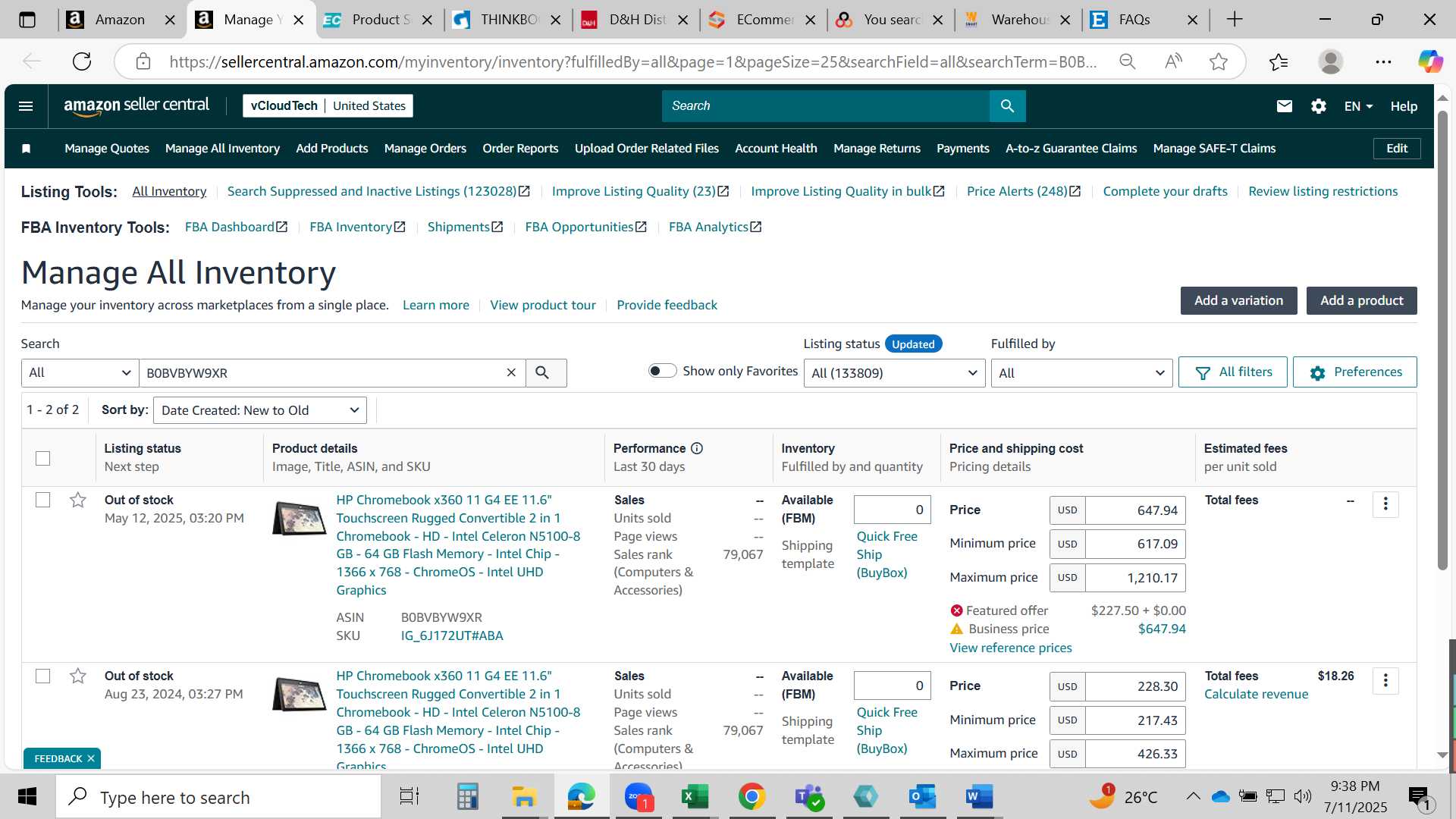Click the page vertical scrollbar thumb
This screenshot has width=1456, height=819.
pyautogui.click(x=1442, y=341)
